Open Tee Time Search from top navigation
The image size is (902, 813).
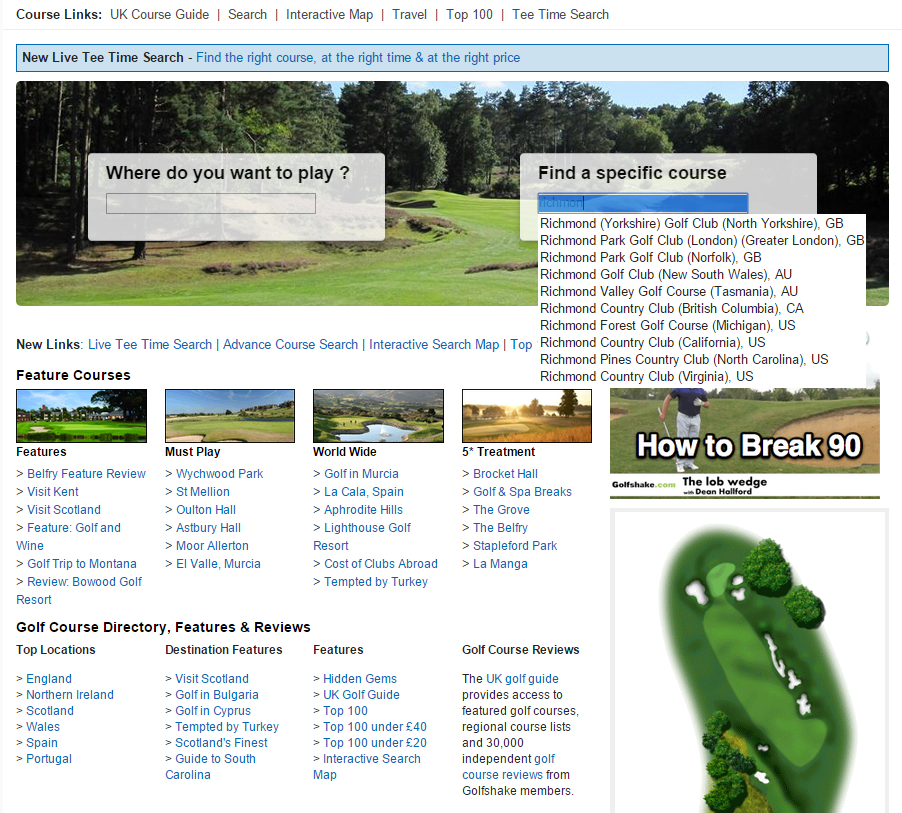pos(560,14)
